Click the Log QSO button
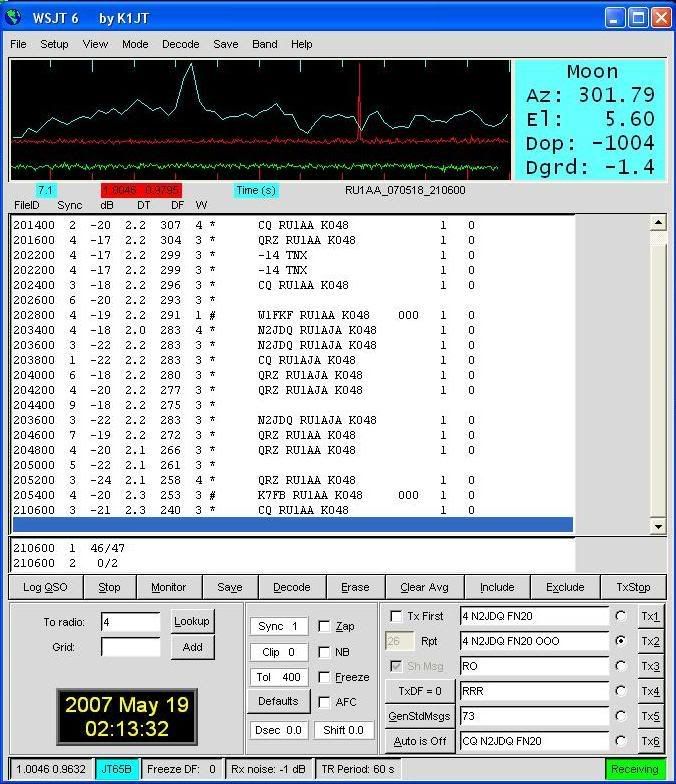This screenshot has height=784, width=676. (46, 587)
